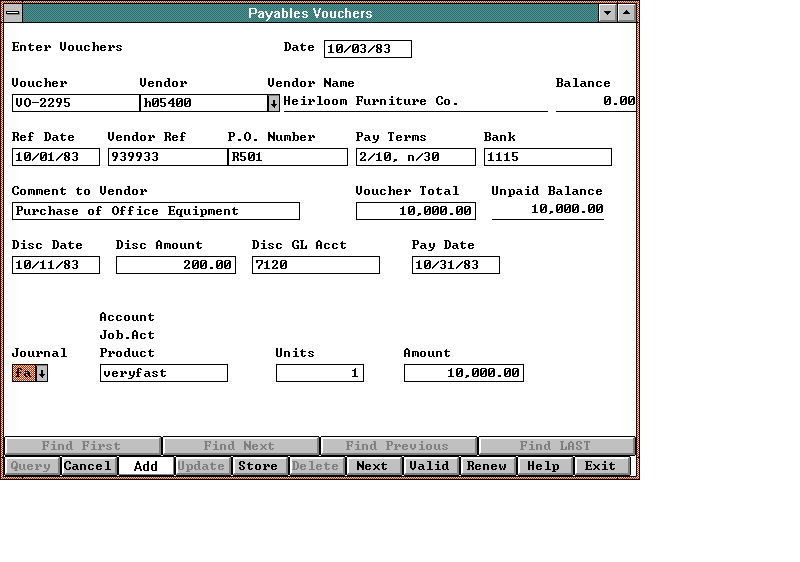Click the Bank input field
Screen dimensions: 800x562
[547, 157]
